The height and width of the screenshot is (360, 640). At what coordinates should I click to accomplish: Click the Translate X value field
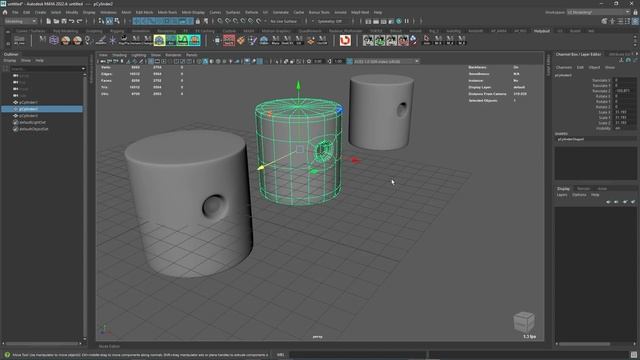tap(624, 80)
